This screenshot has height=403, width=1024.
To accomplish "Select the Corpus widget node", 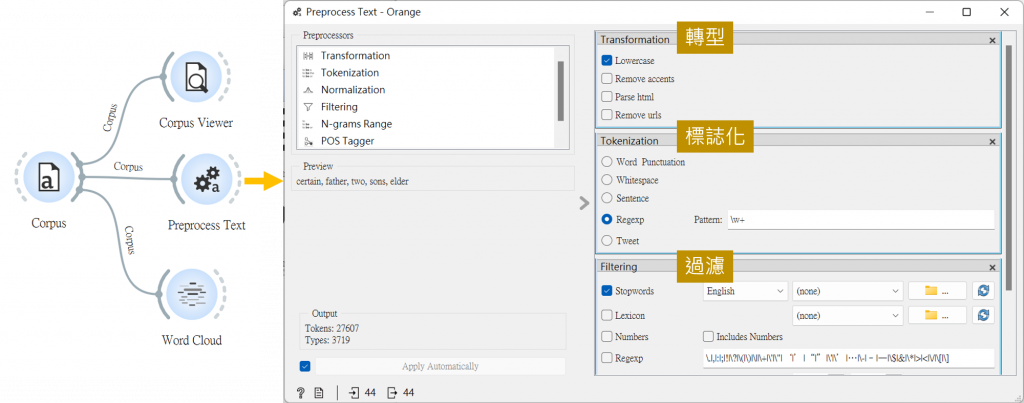I will coord(49,178).
